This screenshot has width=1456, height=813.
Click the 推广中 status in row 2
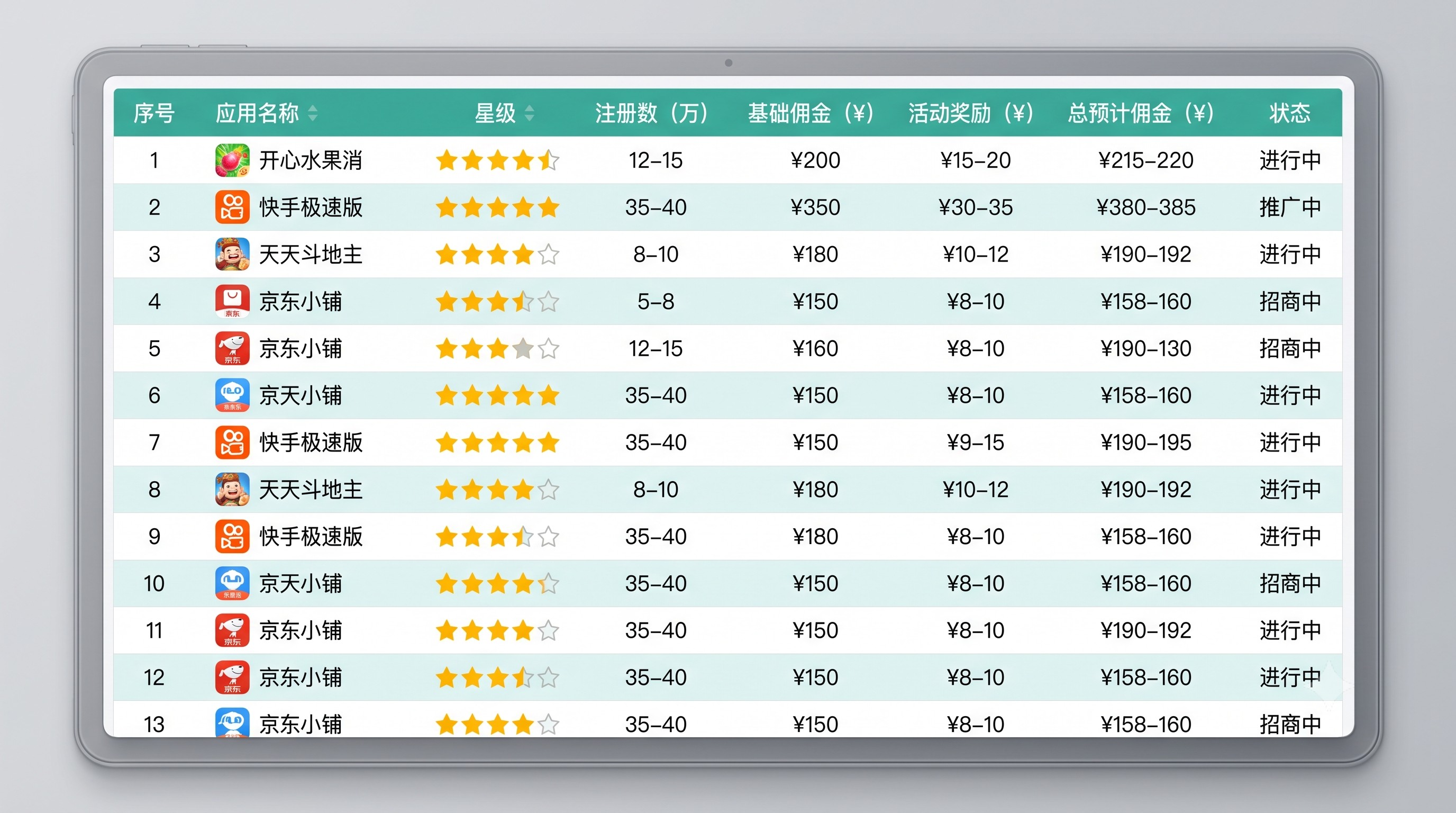point(1290,207)
